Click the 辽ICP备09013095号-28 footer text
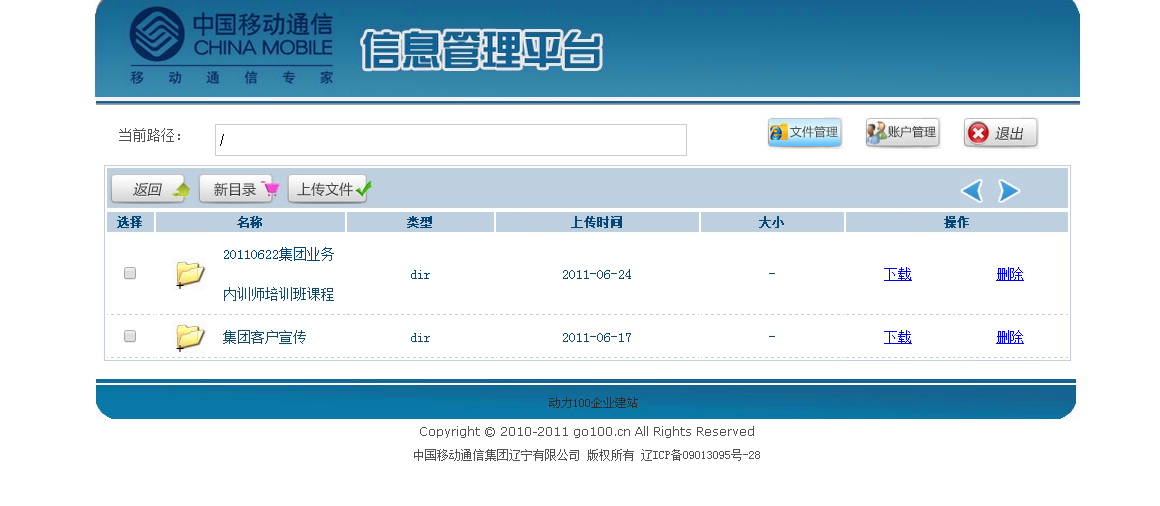The image size is (1160, 506). (701, 455)
